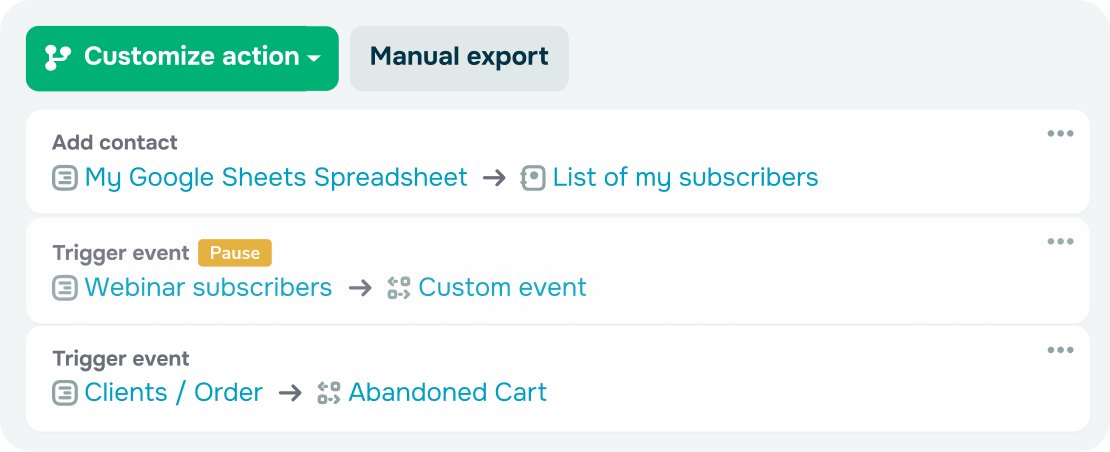Open the Webinar subscribers link

click(x=208, y=288)
